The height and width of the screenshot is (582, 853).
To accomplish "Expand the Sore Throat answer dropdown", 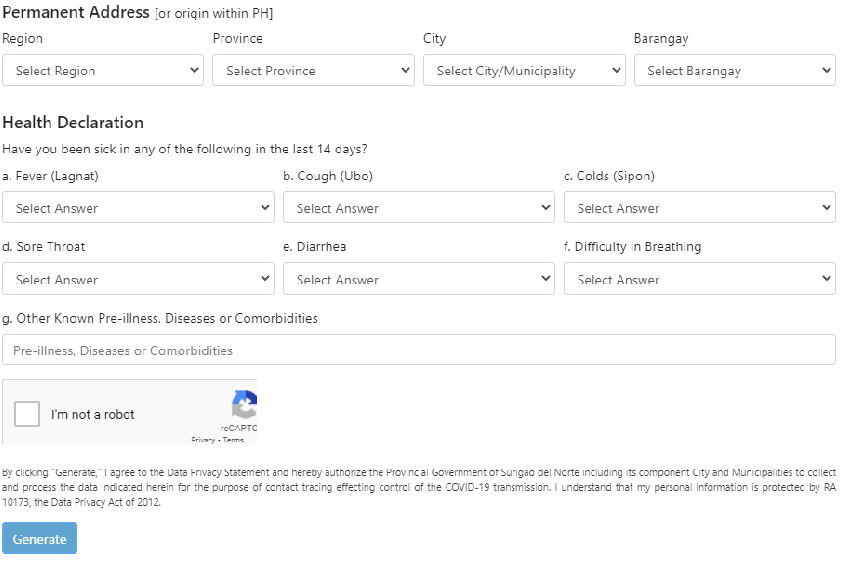I will (x=138, y=279).
